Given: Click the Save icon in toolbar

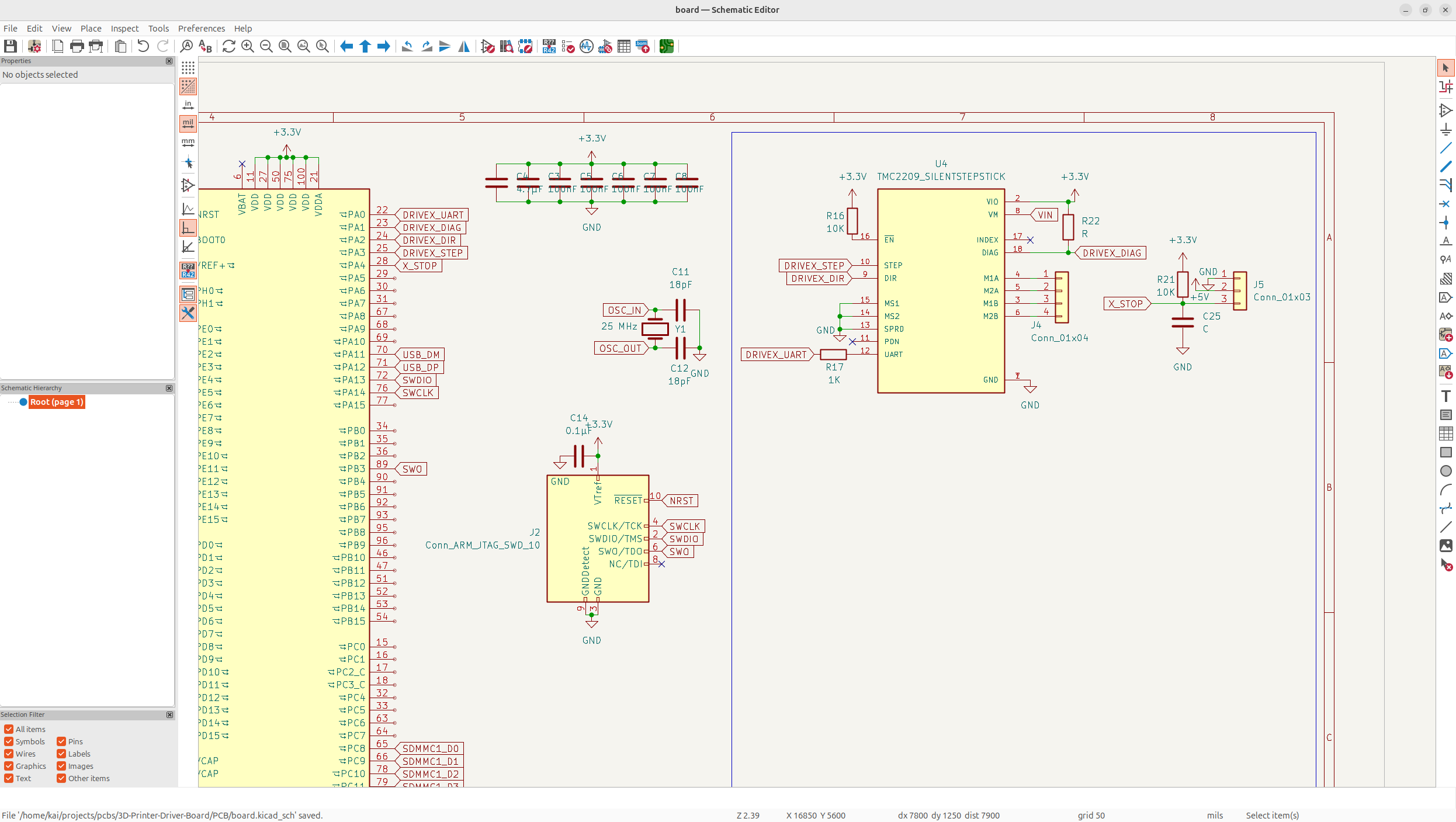Looking at the screenshot, I should (11, 46).
